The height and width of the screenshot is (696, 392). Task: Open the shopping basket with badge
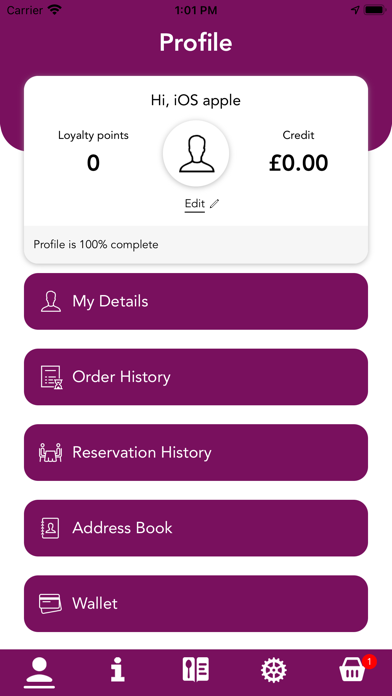[x=354, y=668]
